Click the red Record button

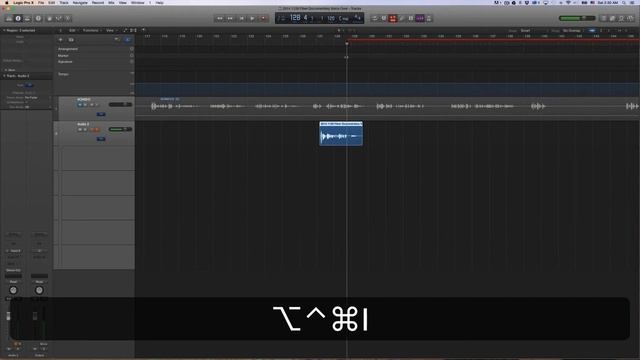point(263,18)
